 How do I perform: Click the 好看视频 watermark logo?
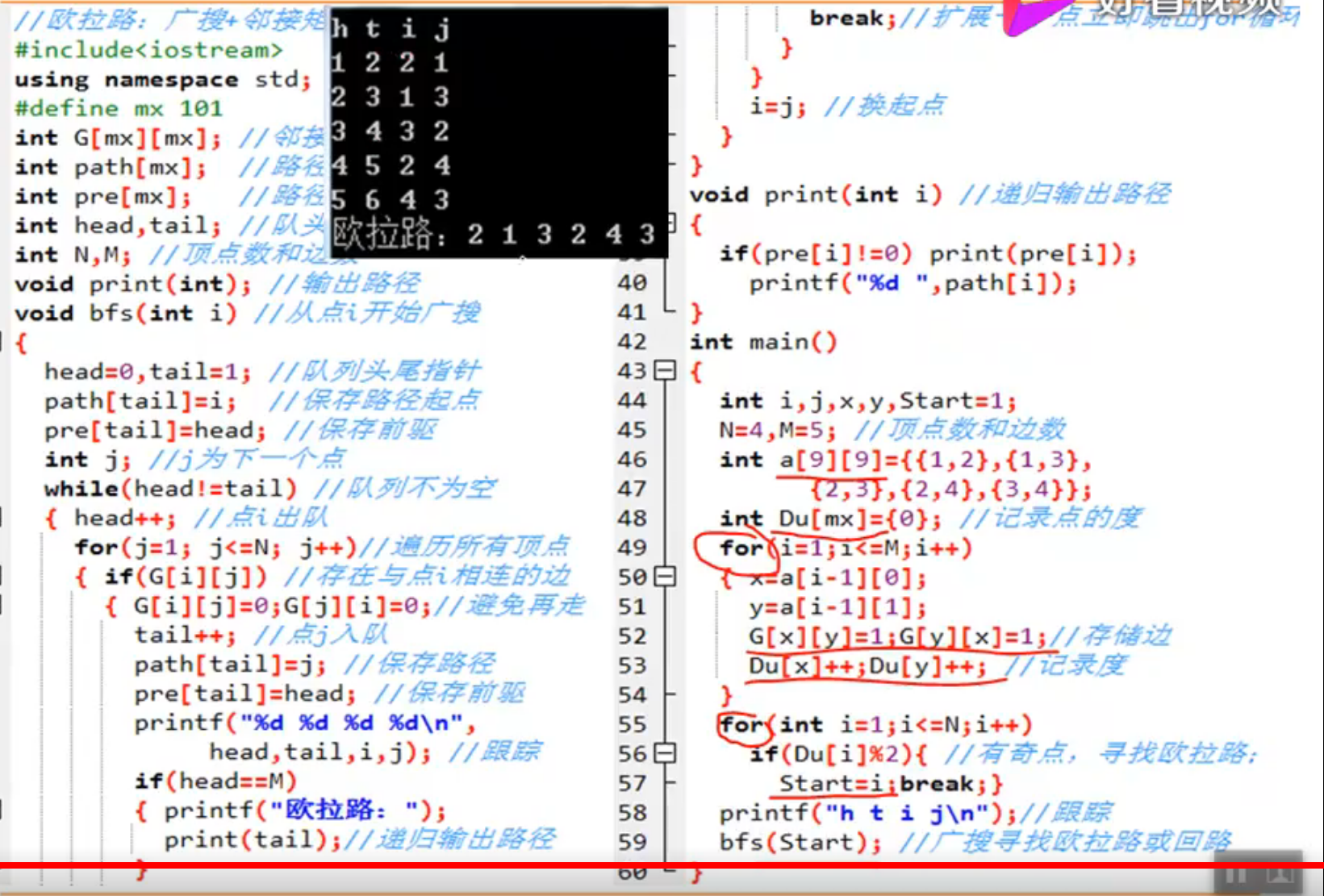click(1194, 18)
